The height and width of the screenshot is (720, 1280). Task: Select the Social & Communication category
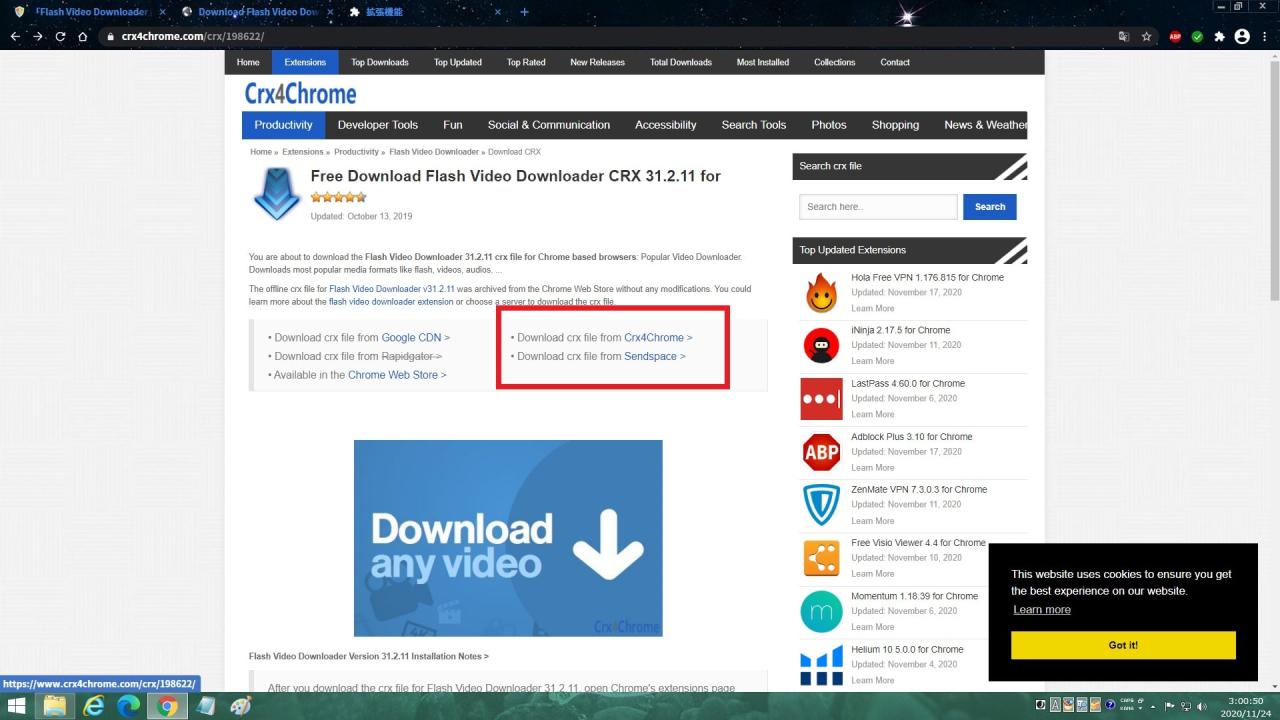click(549, 125)
